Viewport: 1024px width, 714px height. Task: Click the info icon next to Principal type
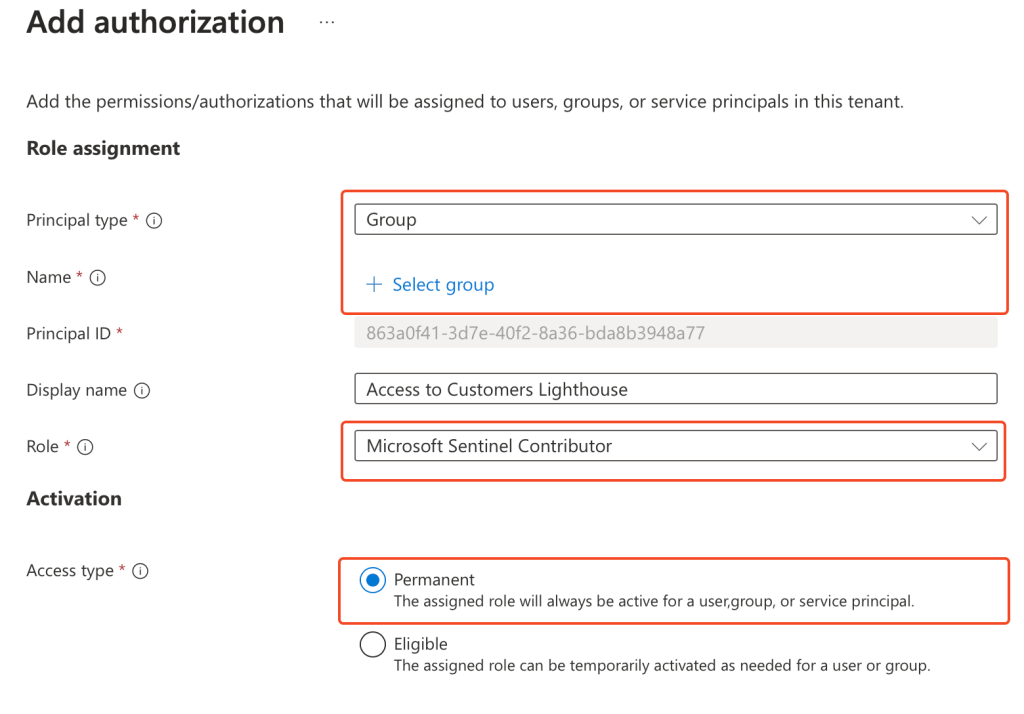(154, 221)
